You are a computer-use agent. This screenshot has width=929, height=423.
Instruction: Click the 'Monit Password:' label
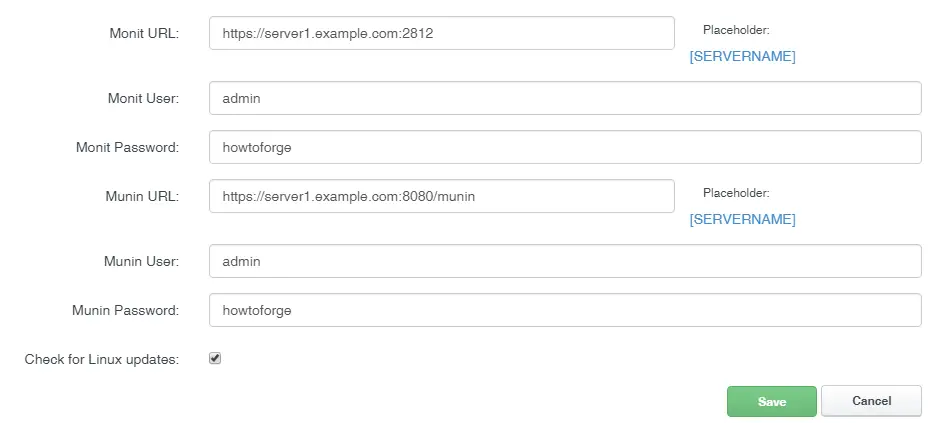[x=127, y=147]
